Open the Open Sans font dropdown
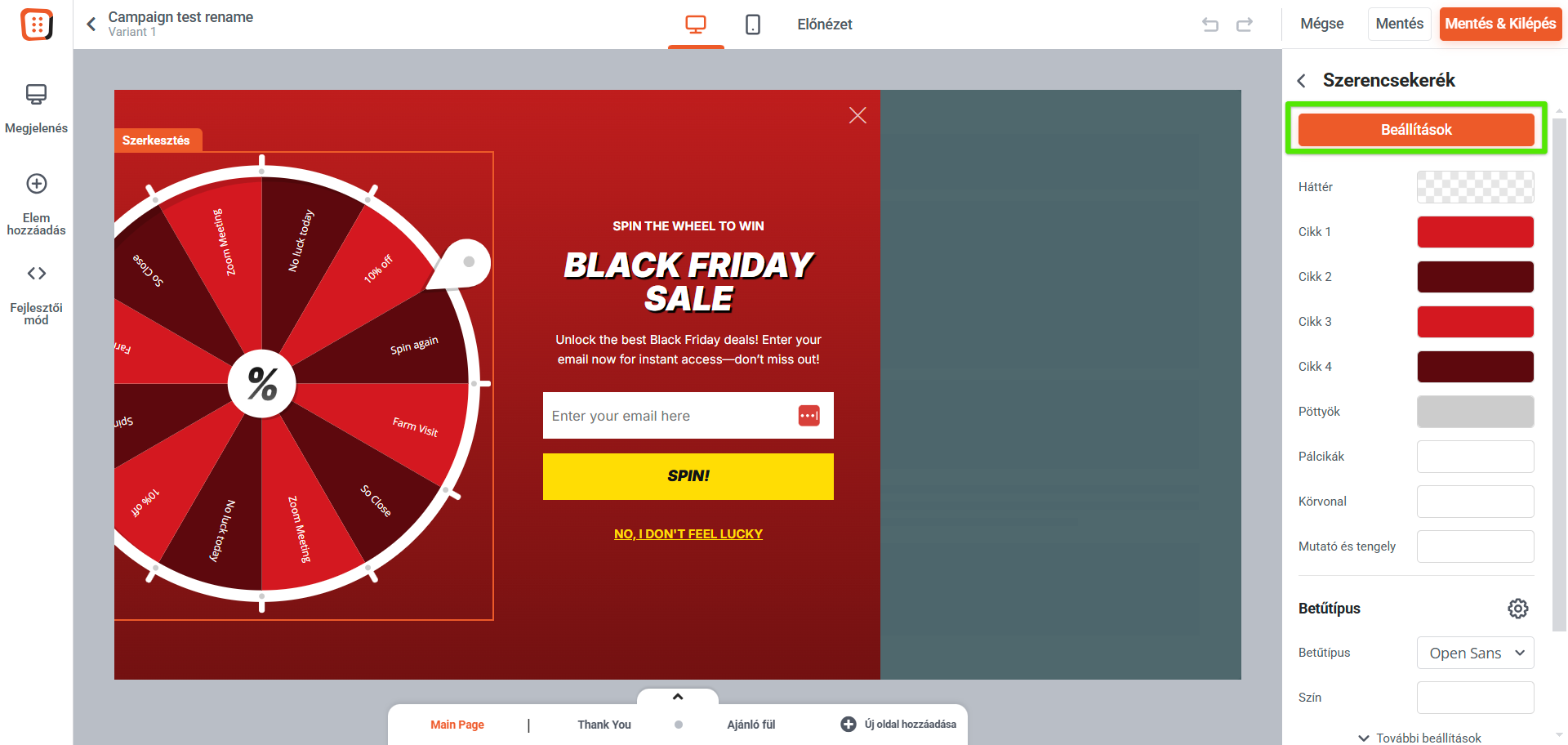This screenshot has height=745, width=1568. (1475, 653)
